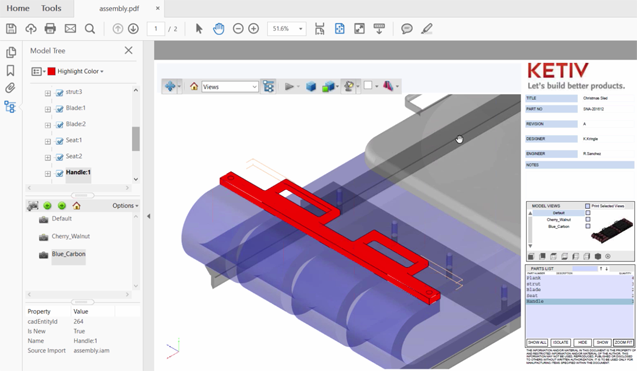Click the Print icon in toolbar
Viewport: 637px width, 371px height.
[x=50, y=28]
